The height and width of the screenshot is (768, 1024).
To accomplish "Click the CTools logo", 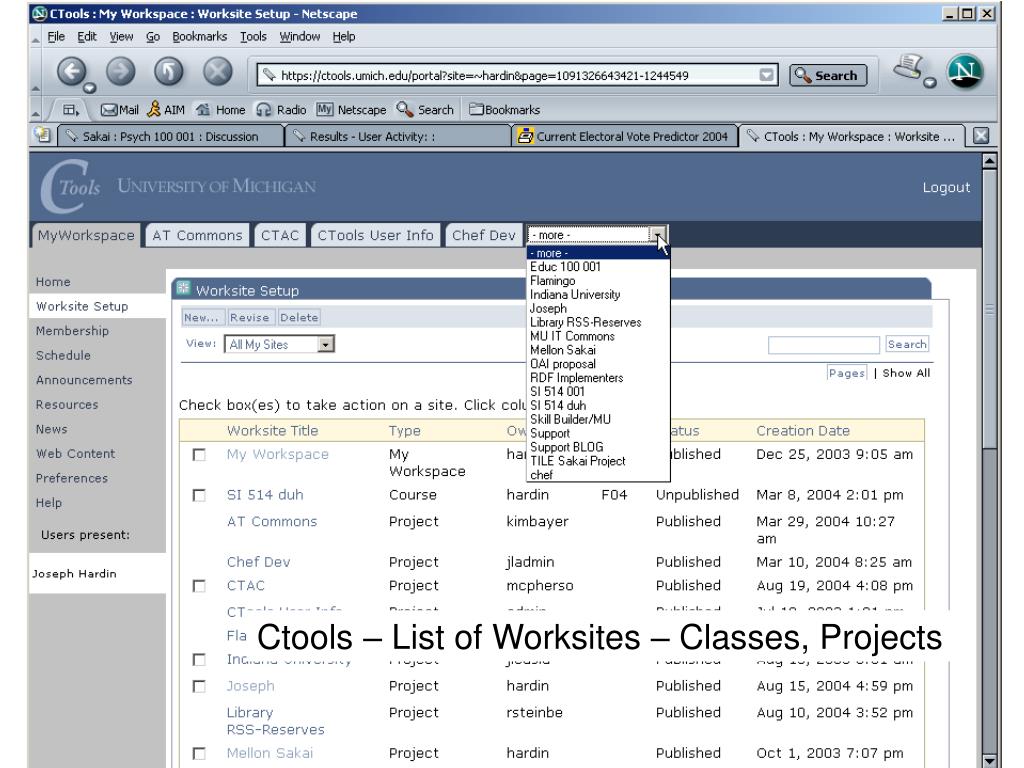I will point(71,187).
